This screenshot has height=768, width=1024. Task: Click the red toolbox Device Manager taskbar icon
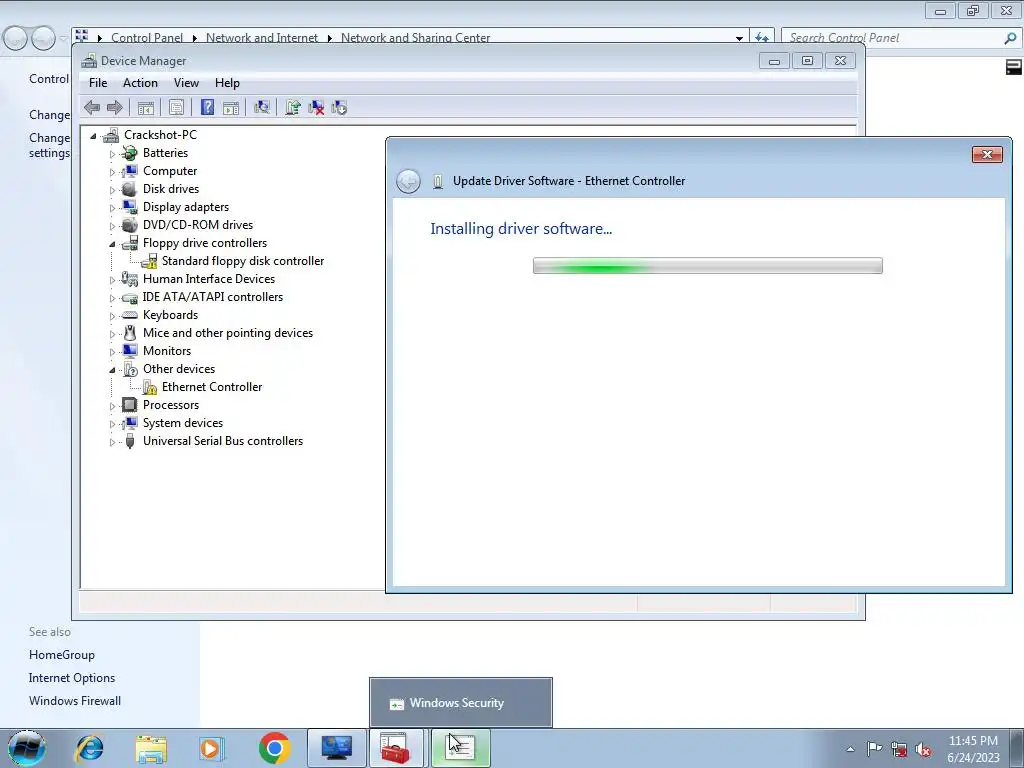click(396, 748)
